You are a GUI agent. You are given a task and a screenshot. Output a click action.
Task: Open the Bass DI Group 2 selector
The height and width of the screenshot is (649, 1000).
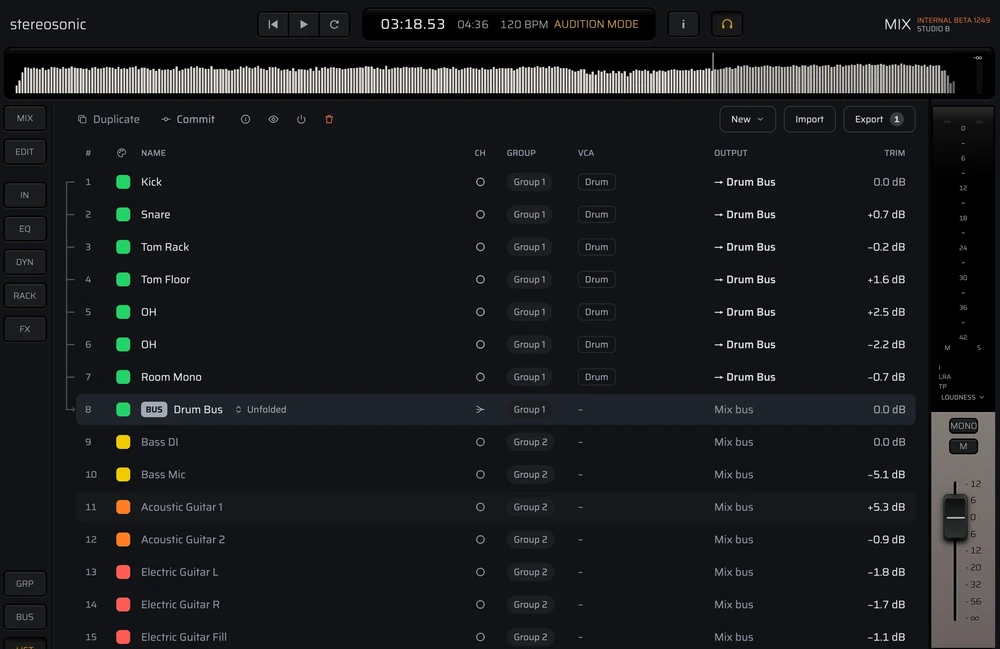click(x=530, y=442)
